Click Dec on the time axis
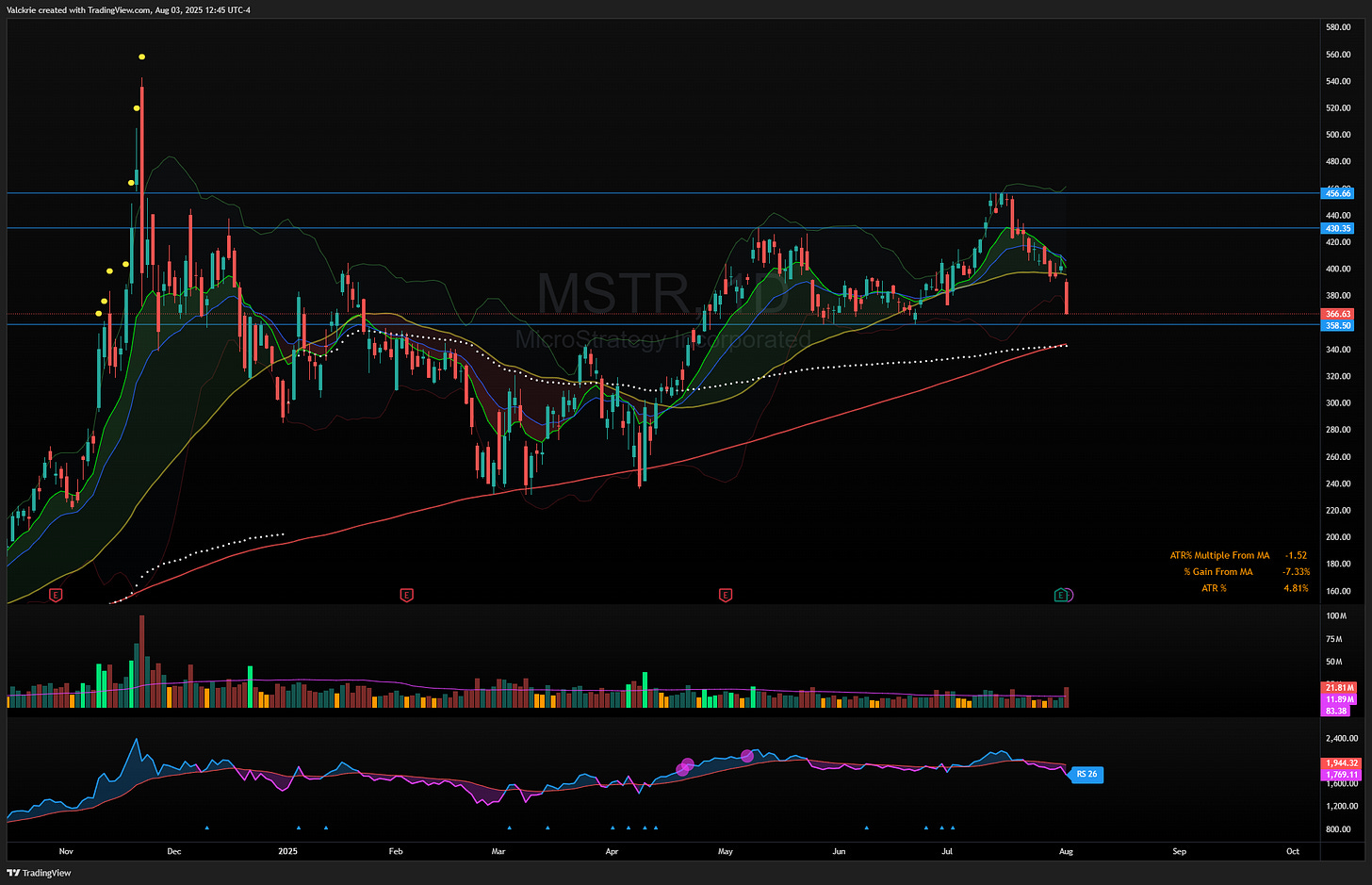This screenshot has height=885, width=1372. [173, 851]
